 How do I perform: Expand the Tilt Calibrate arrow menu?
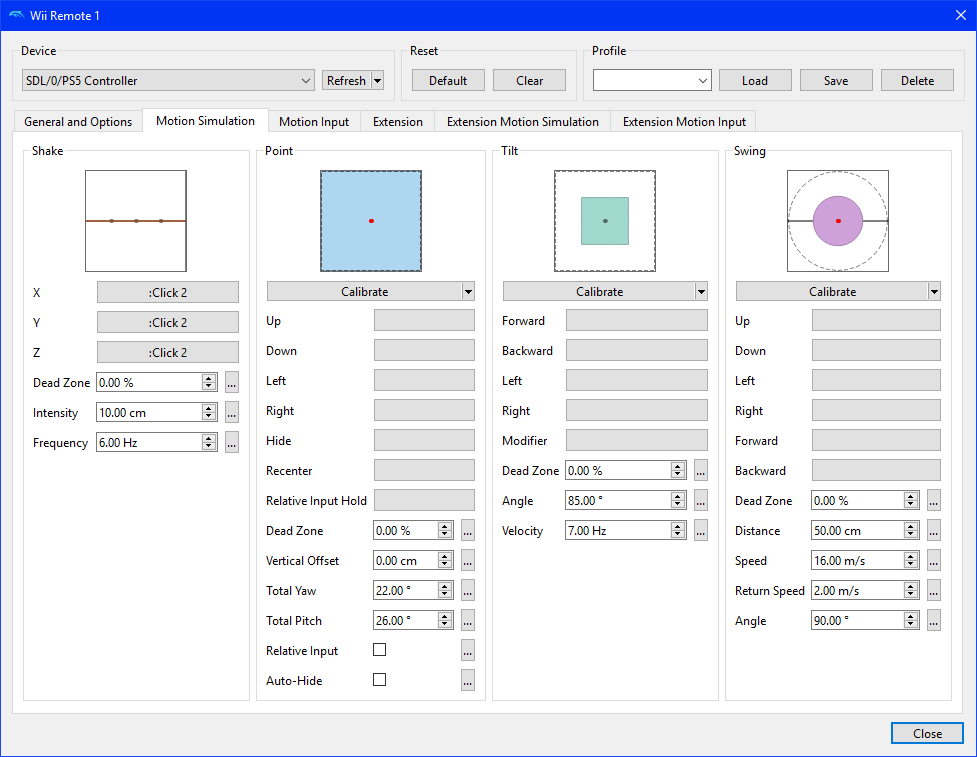point(701,292)
